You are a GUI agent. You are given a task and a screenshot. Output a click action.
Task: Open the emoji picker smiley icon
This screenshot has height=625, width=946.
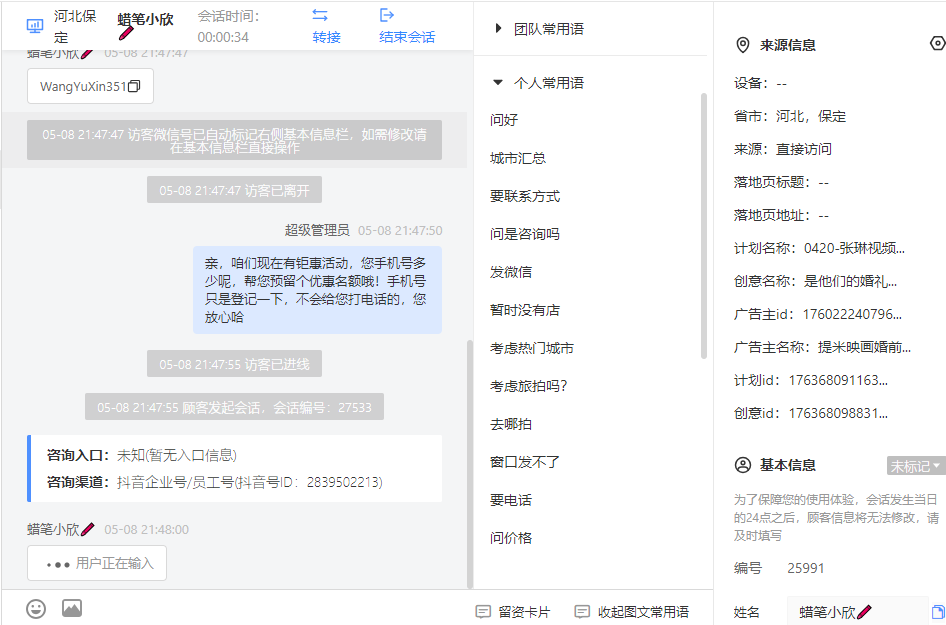click(36, 608)
